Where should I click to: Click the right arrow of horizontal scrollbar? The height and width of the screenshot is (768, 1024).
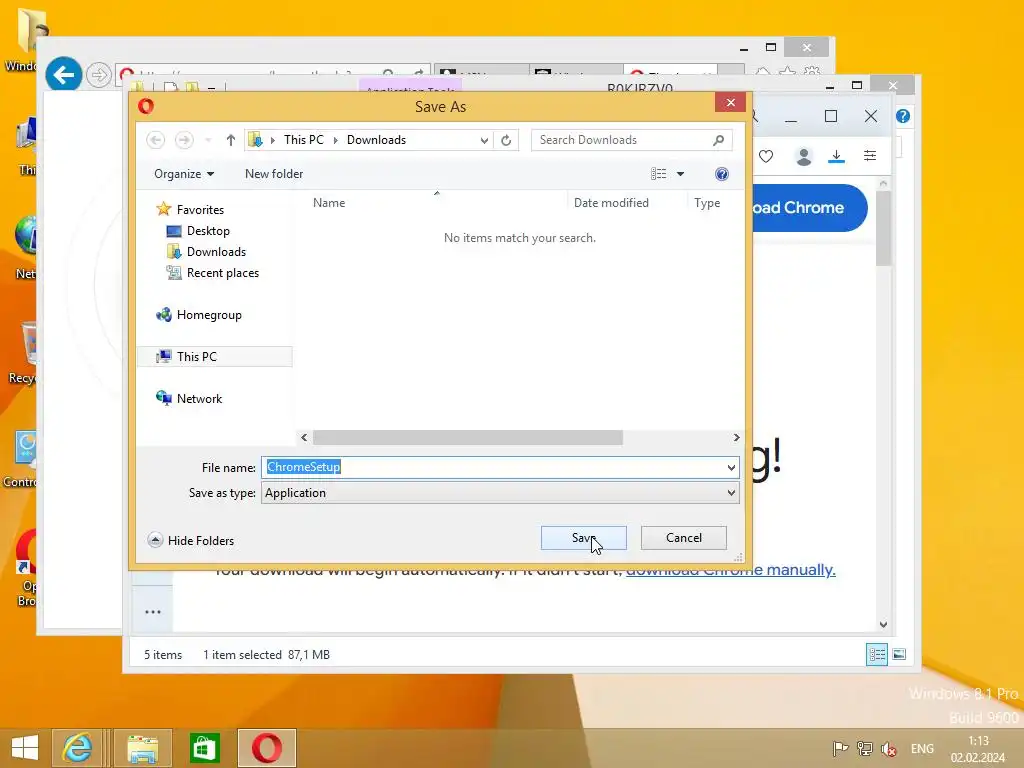click(736, 438)
